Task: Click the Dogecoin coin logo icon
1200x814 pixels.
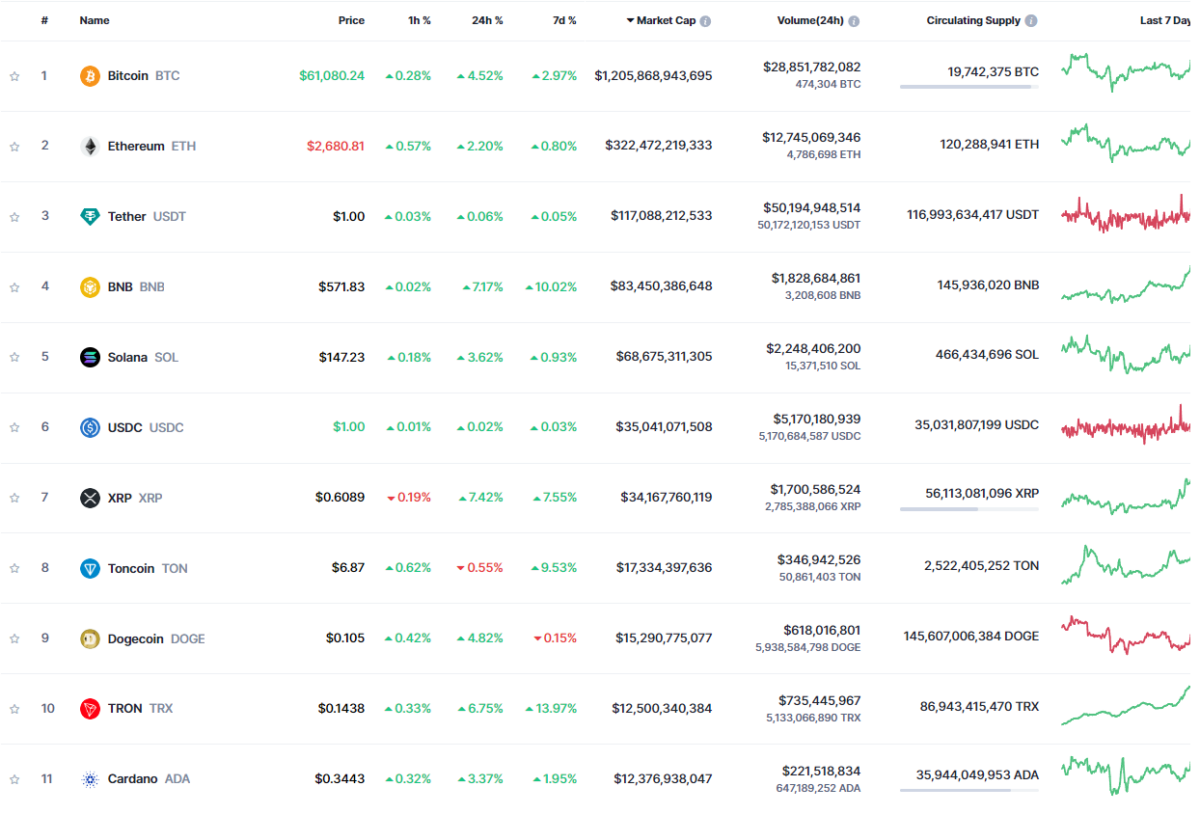Action: (90, 638)
